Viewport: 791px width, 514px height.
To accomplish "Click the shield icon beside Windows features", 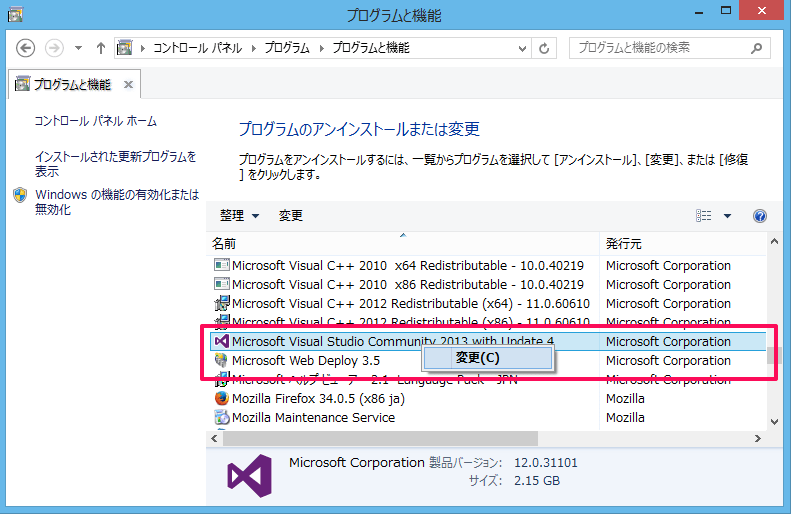I will pos(20,195).
